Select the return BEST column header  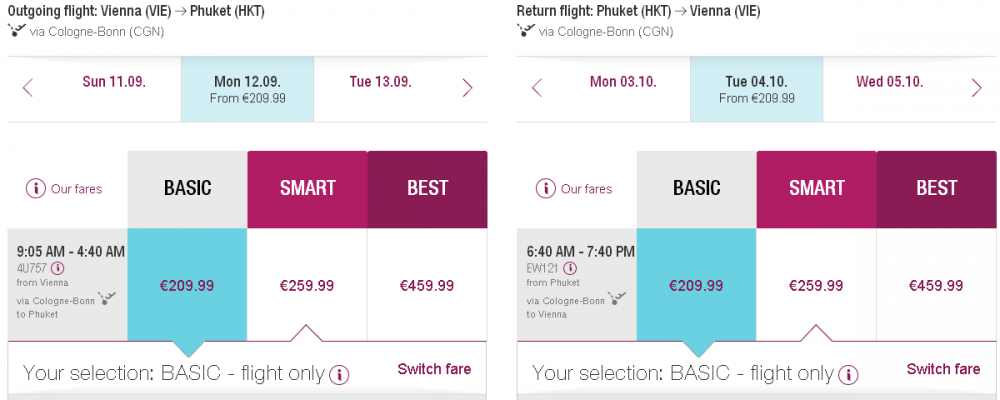click(936, 189)
